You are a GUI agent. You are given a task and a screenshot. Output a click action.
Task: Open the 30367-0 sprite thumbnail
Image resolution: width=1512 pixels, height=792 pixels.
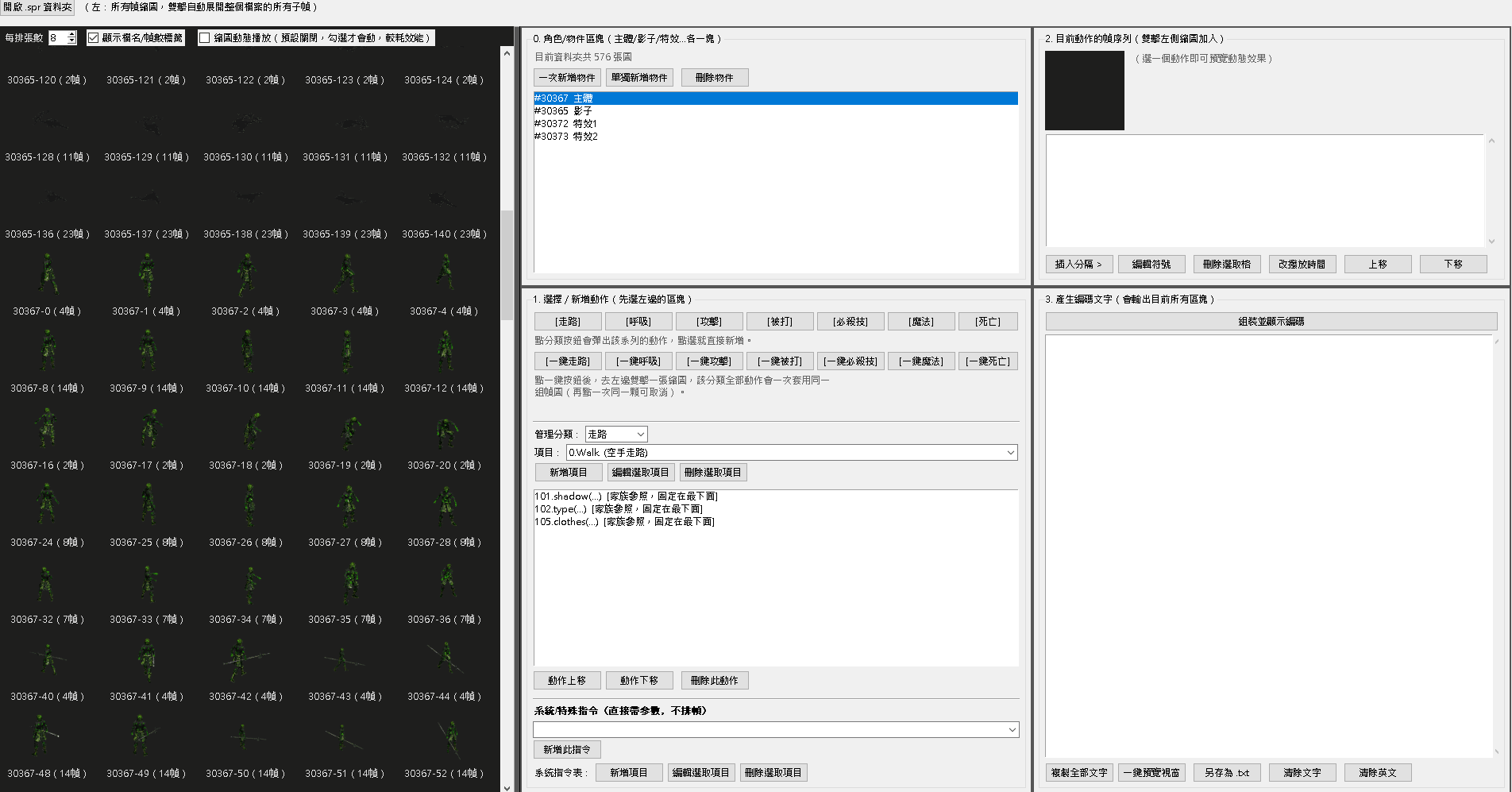47,274
